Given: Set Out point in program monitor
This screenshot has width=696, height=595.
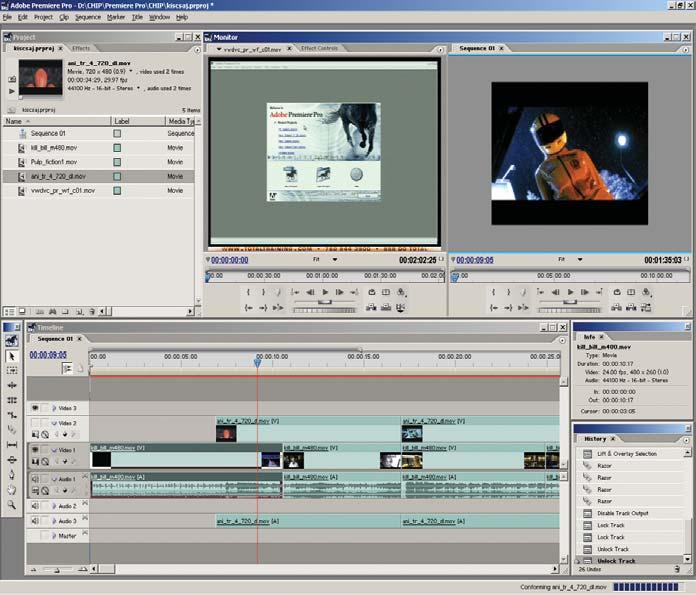Looking at the screenshot, I should click(x=508, y=292).
